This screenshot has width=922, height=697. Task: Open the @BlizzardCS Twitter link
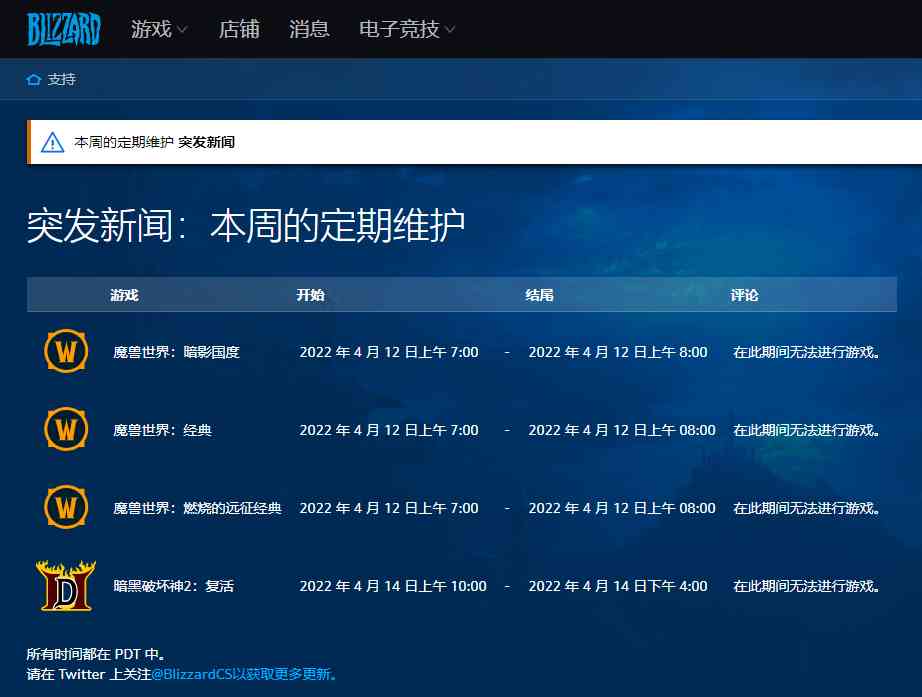click(x=244, y=674)
